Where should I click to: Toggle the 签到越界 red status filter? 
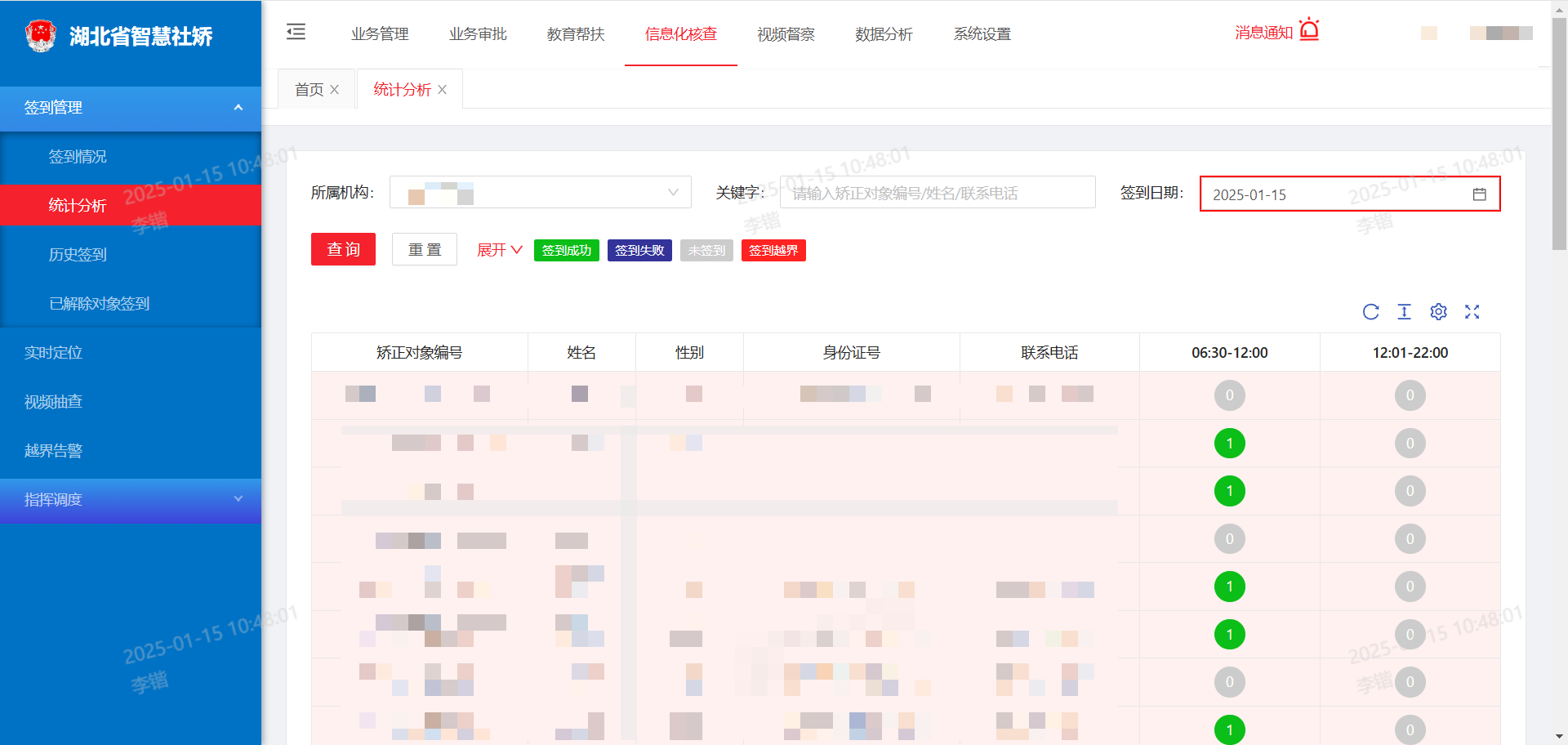pyautogui.click(x=773, y=251)
